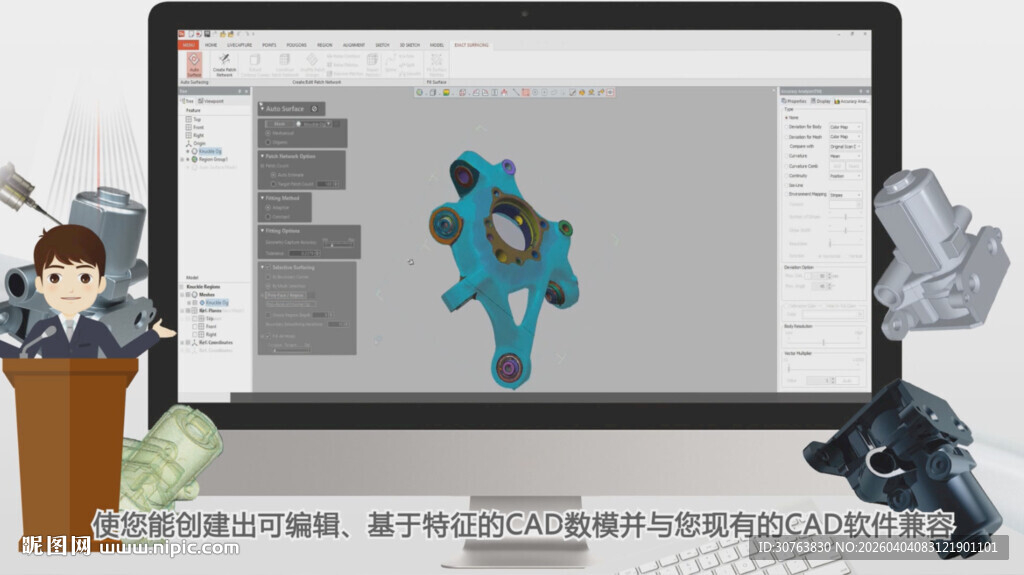This screenshot has height=575, width=1024.
Task: Click the Tolerance value field
Action: click(304, 254)
